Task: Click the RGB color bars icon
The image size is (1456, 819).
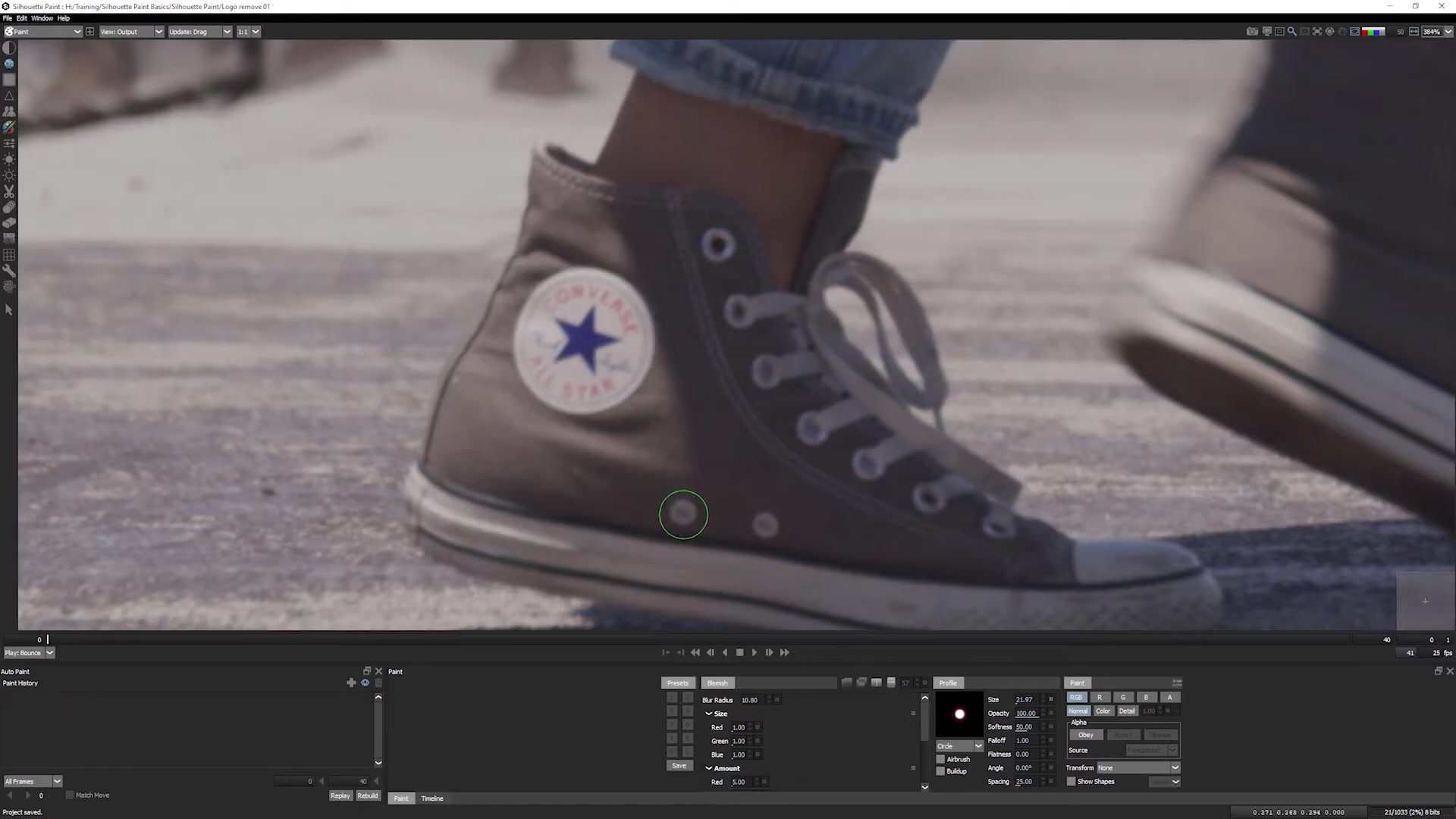Action: click(x=1373, y=32)
